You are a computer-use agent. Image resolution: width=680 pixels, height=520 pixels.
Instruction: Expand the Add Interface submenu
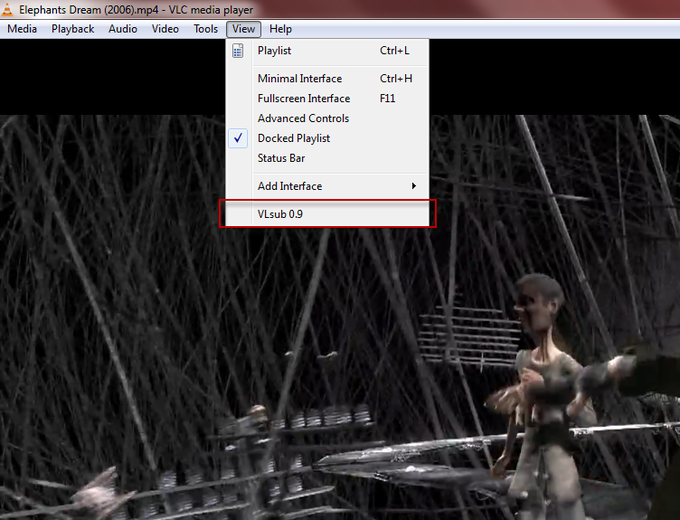327,186
